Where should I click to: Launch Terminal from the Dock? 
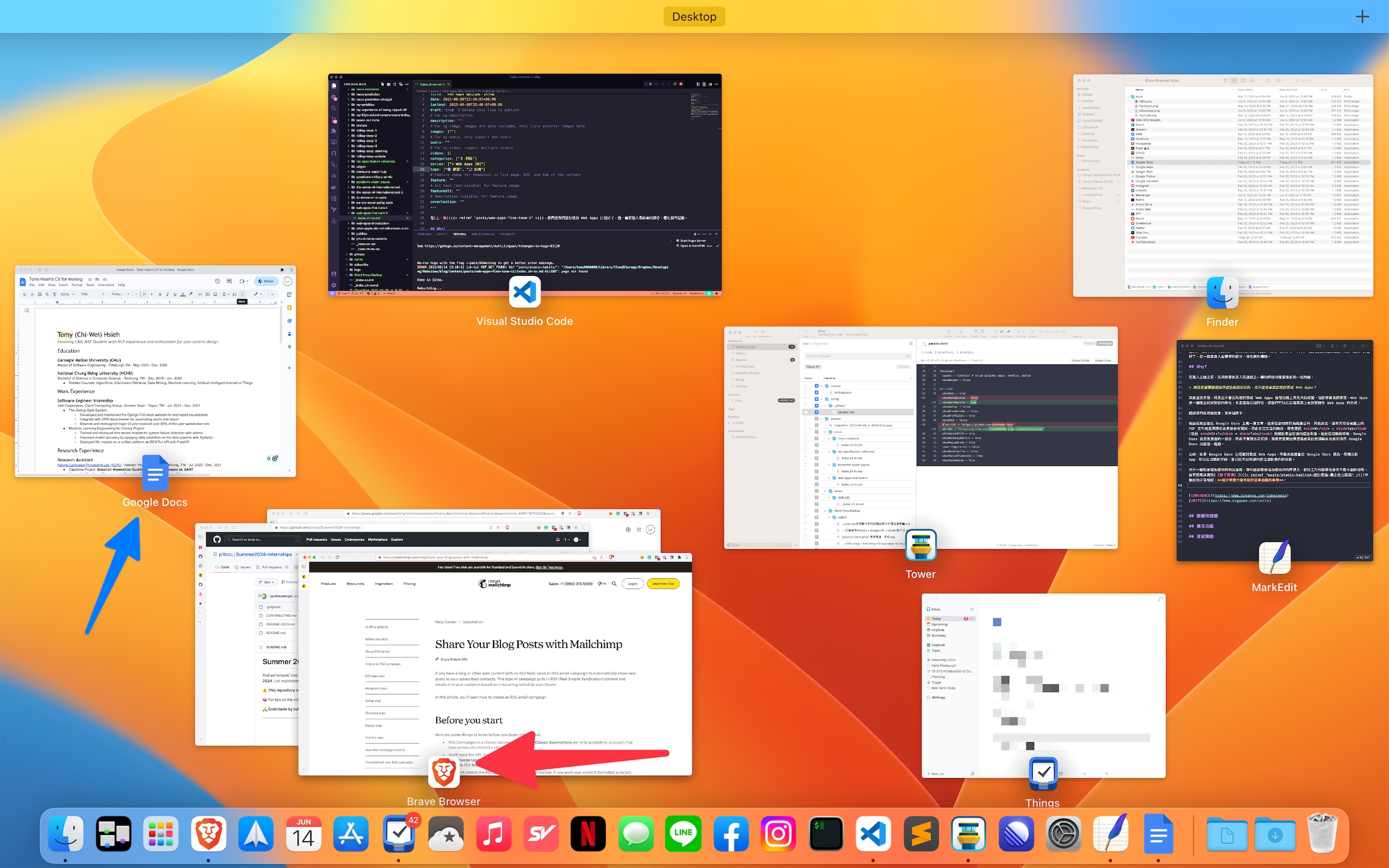coord(826,834)
